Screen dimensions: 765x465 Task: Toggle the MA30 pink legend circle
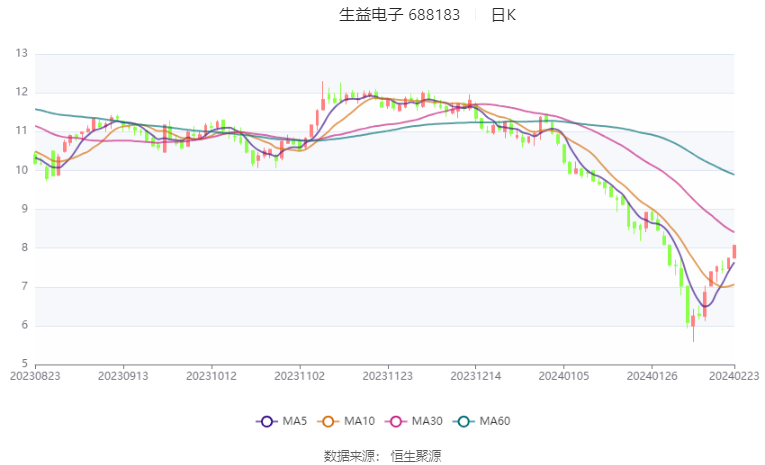396,421
